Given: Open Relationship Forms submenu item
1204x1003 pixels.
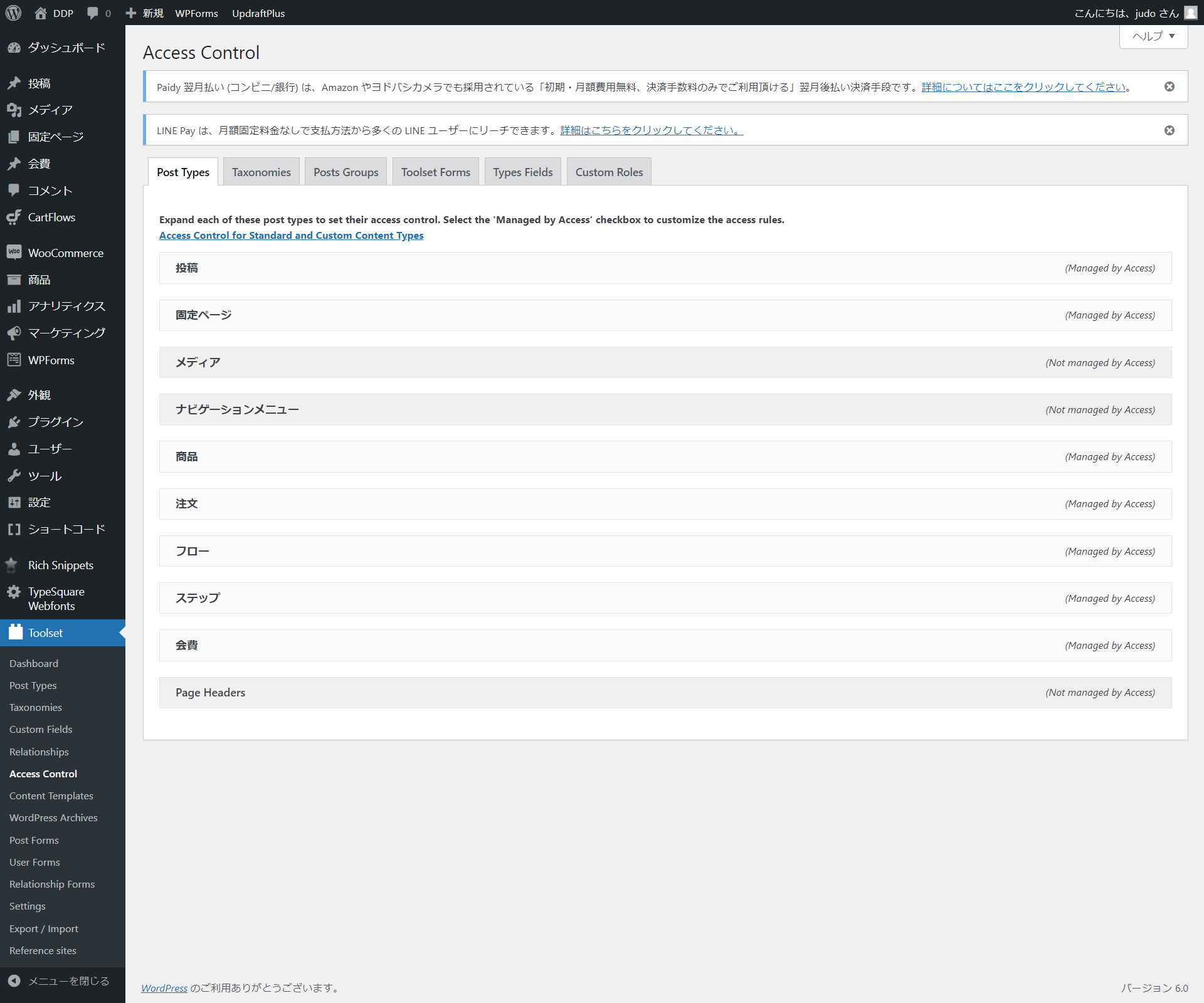Looking at the screenshot, I should (52, 884).
